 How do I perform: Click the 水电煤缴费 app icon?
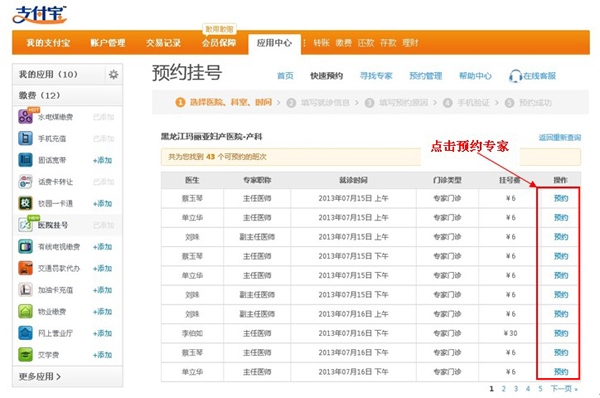click(x=25, y=116)
